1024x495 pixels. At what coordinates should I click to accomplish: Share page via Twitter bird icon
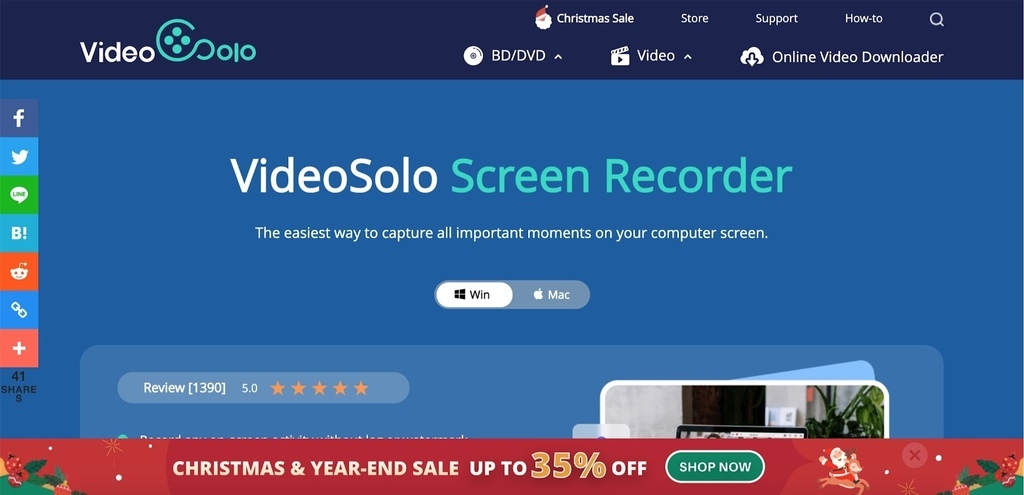pos(19,157)
